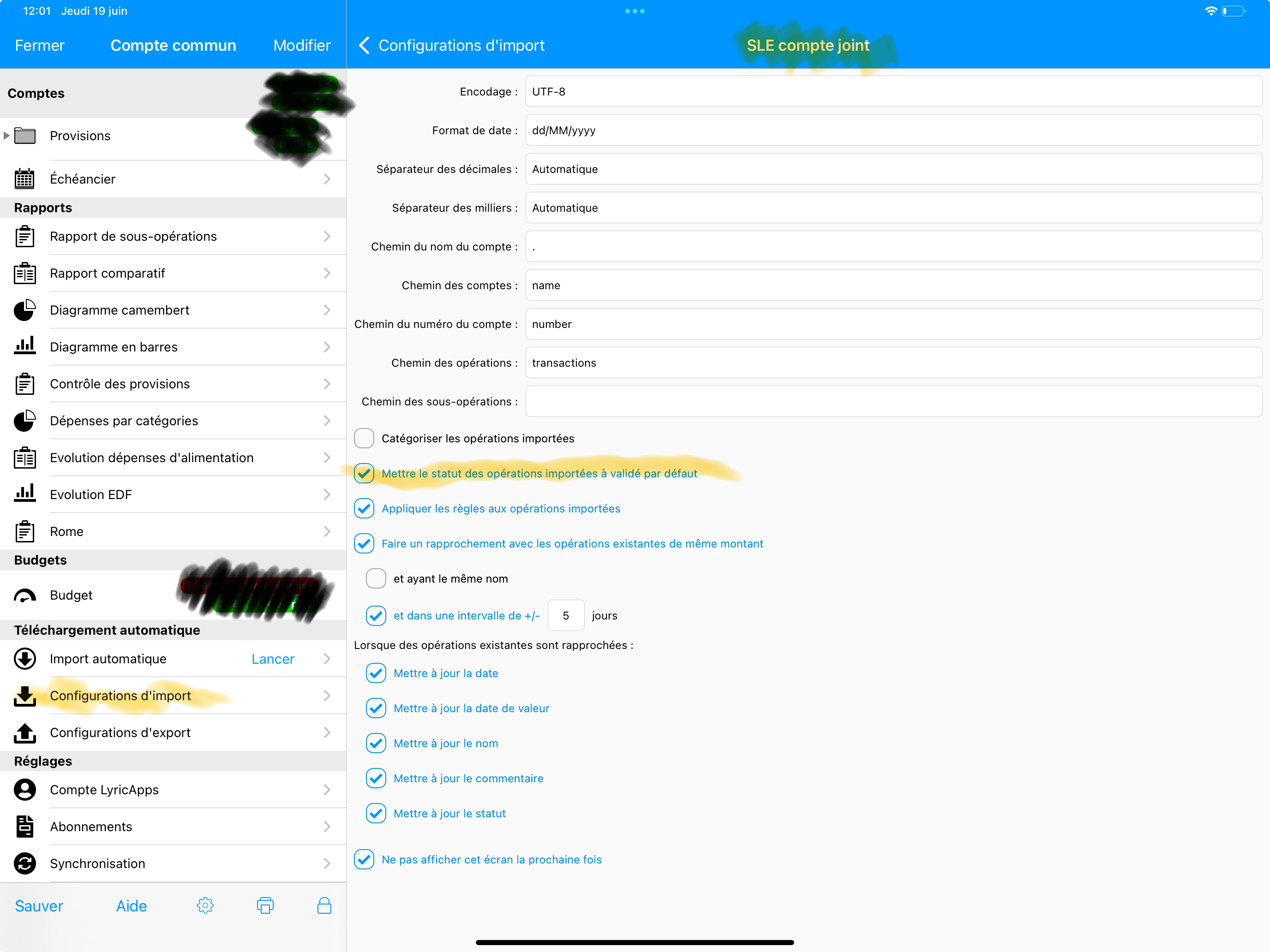Click the Abonnements row chevron

pyautogui.click(x=327, y=827)
